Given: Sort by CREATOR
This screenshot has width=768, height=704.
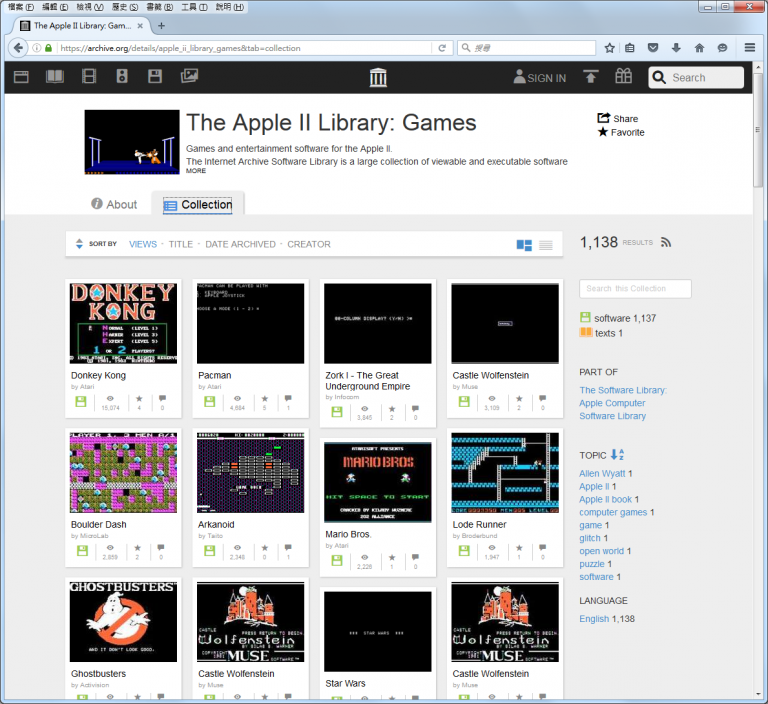Looking at the screenshot, I should click(309, 244).
